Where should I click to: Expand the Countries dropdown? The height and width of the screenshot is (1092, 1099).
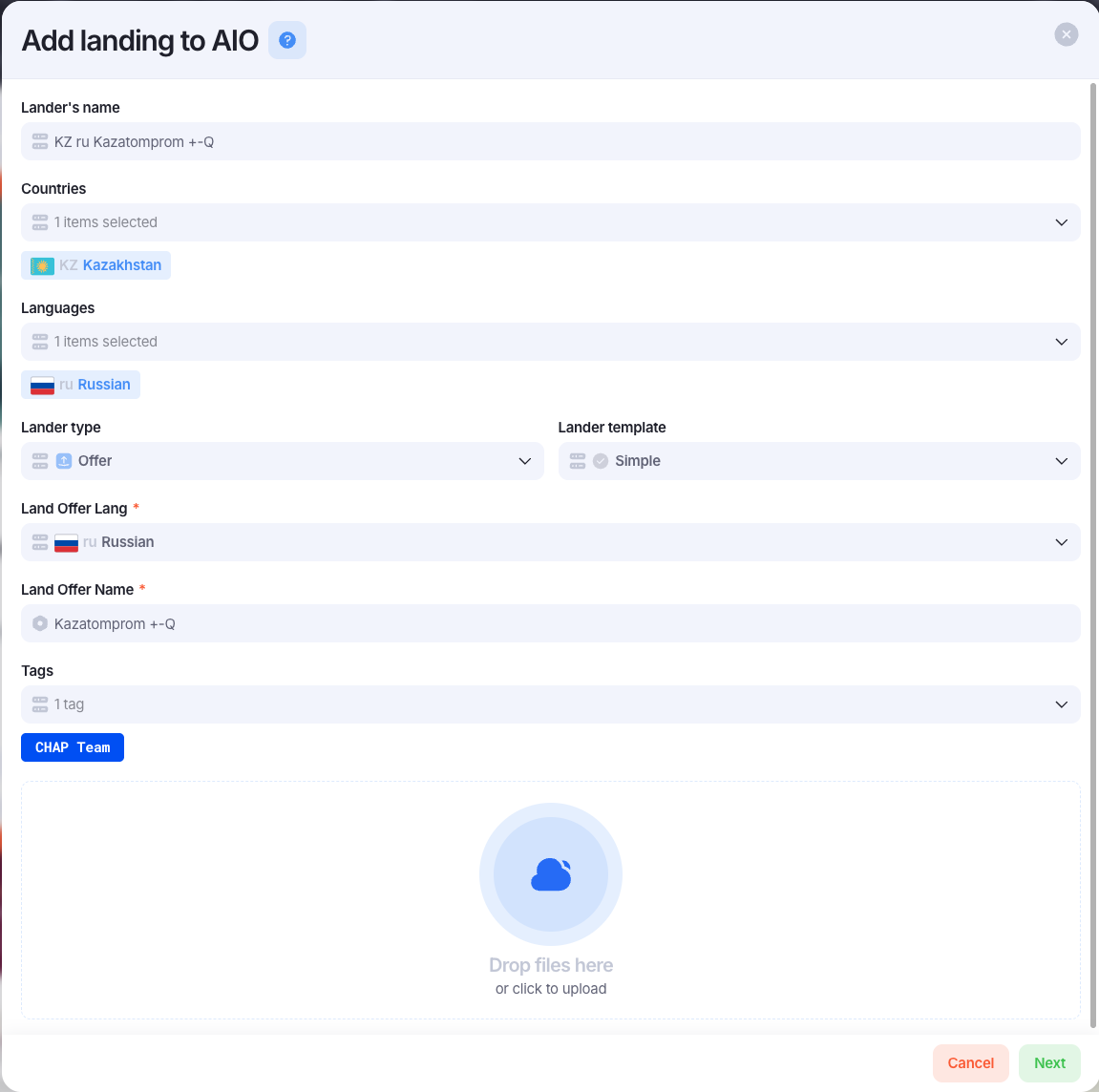1061,222
